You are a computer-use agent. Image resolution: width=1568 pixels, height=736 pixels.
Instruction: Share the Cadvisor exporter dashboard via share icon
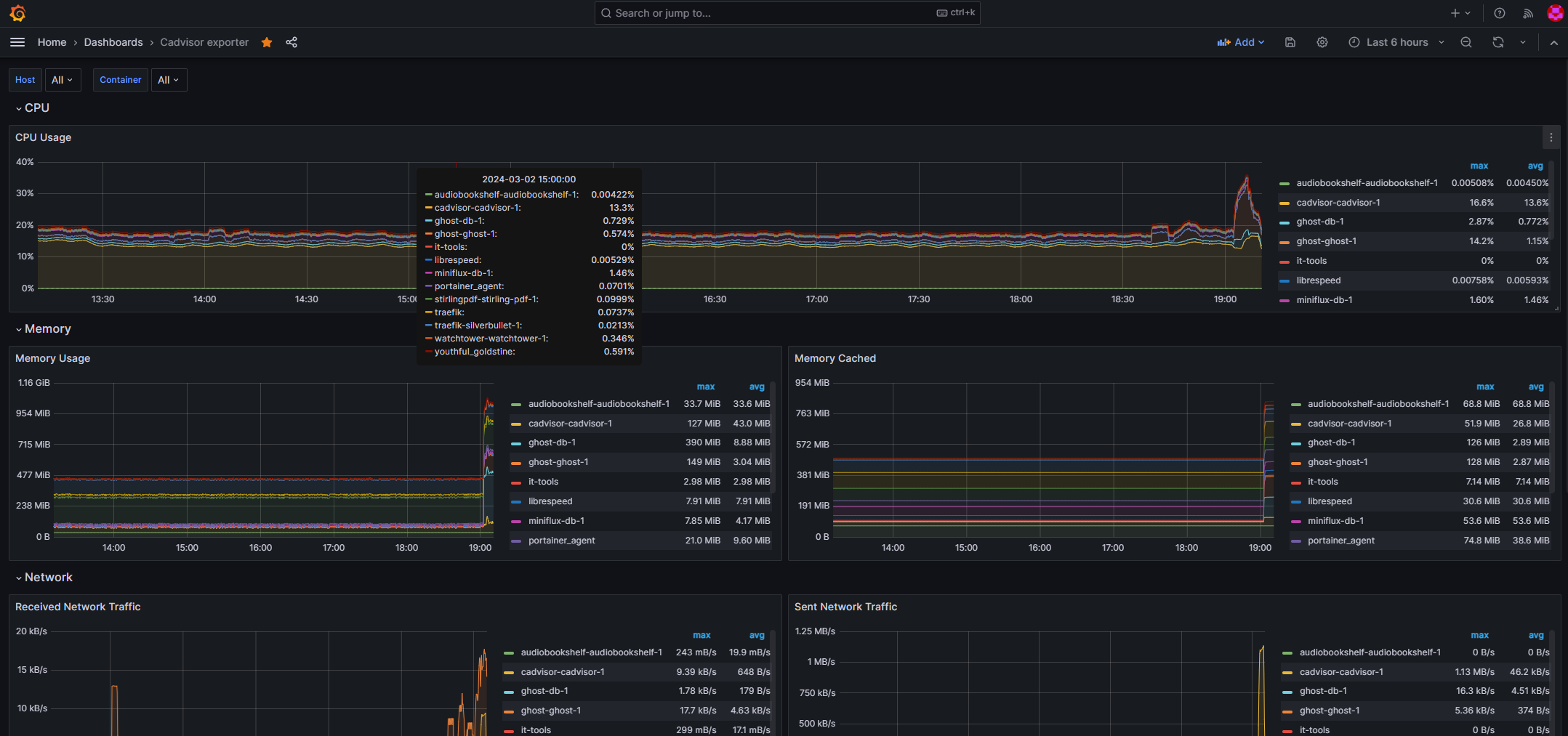click(x=292, y=42)
